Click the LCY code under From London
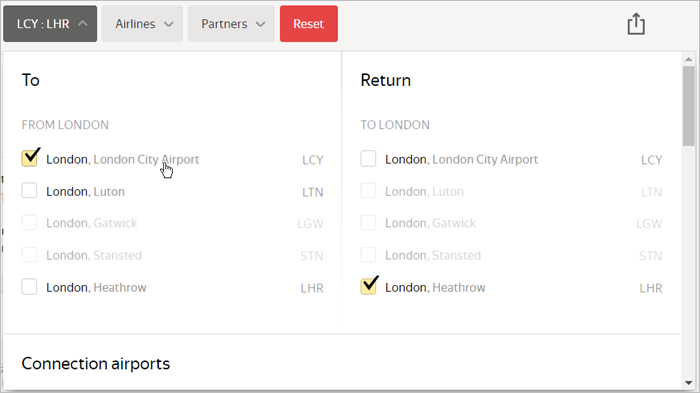Viewport: 700px width, 393px height. 312,160
